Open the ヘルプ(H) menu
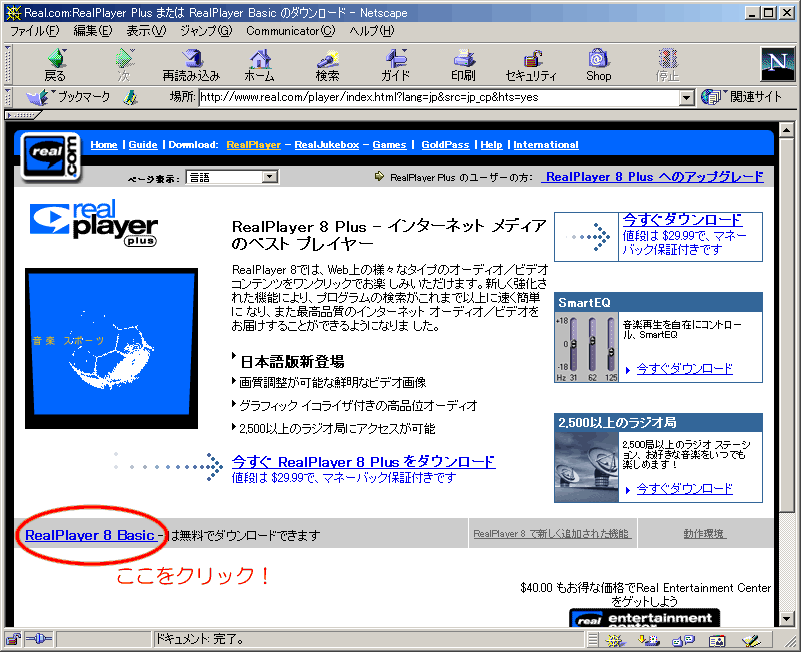This screenshot has width=801, height=652. (372, 31)
